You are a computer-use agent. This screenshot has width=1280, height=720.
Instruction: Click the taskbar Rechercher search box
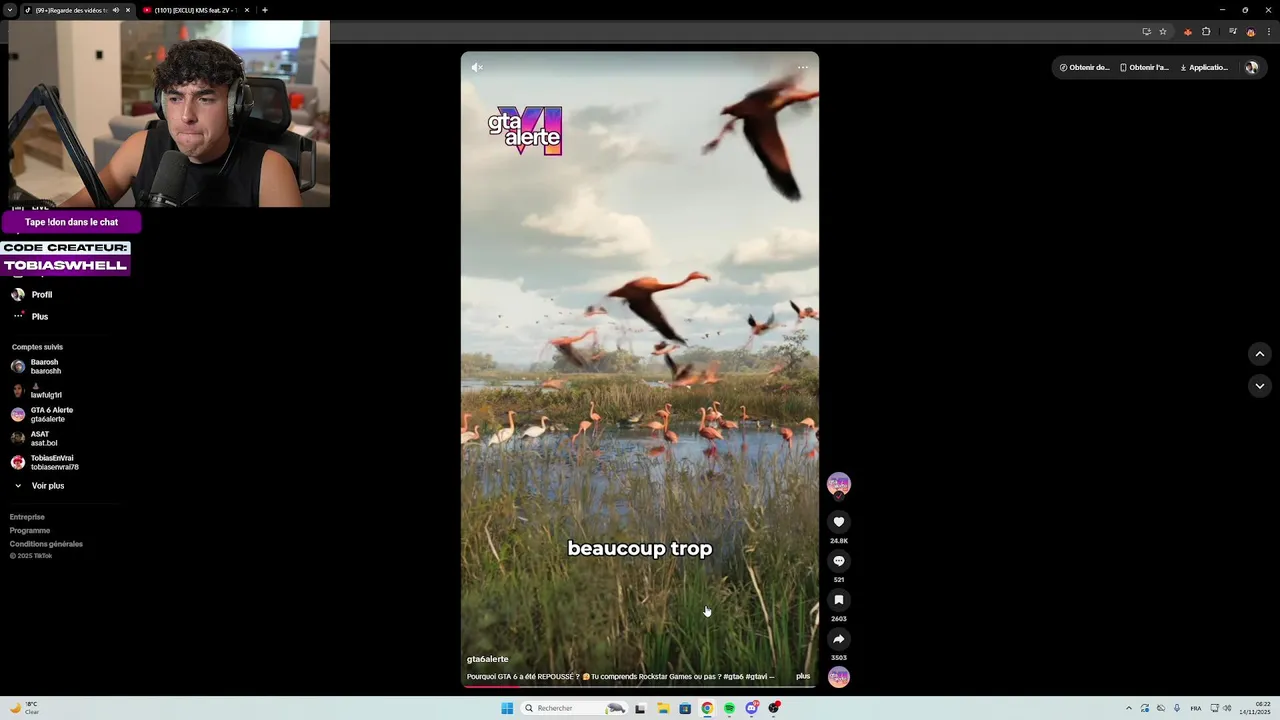(574, 708)
